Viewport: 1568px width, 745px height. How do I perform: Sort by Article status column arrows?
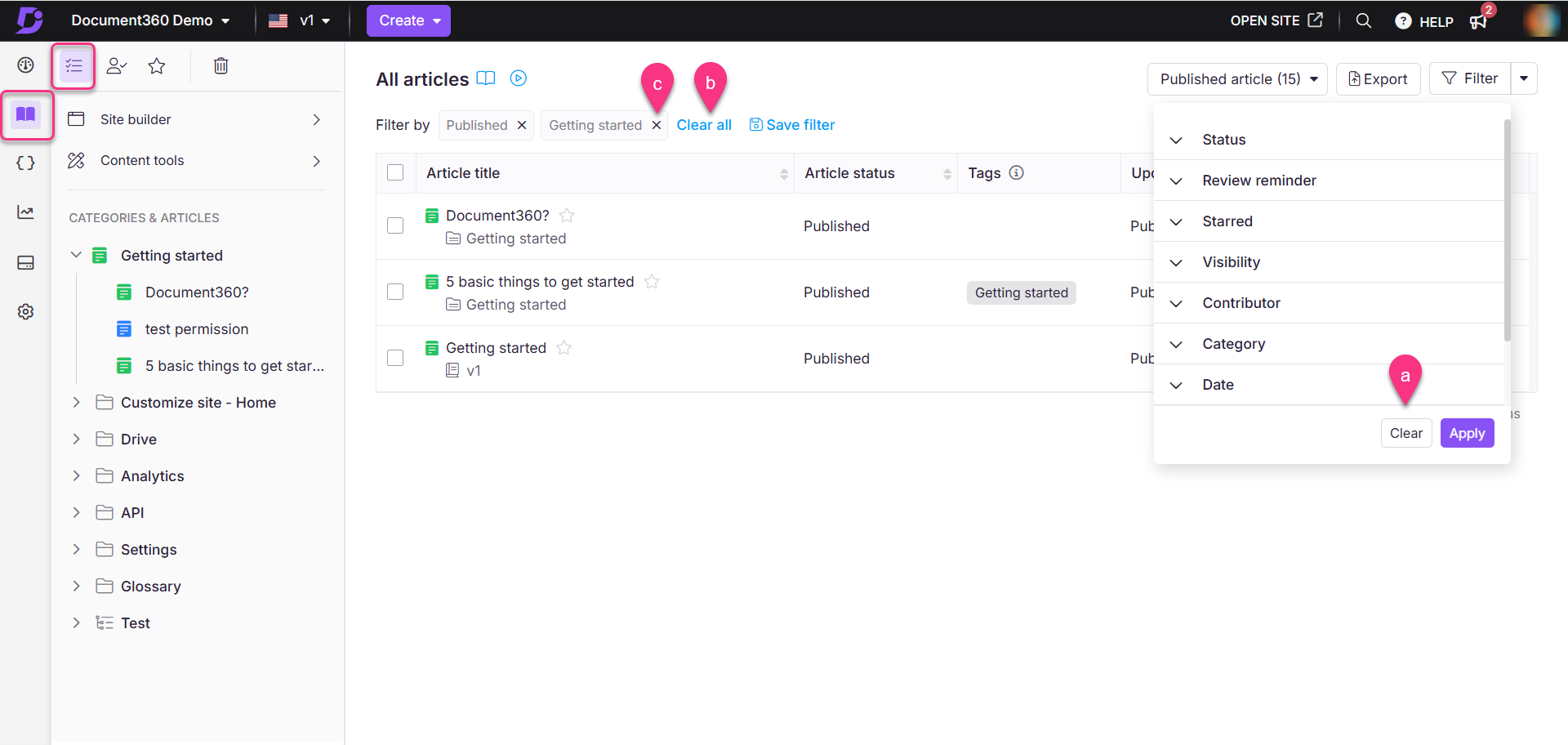point(947,173)
